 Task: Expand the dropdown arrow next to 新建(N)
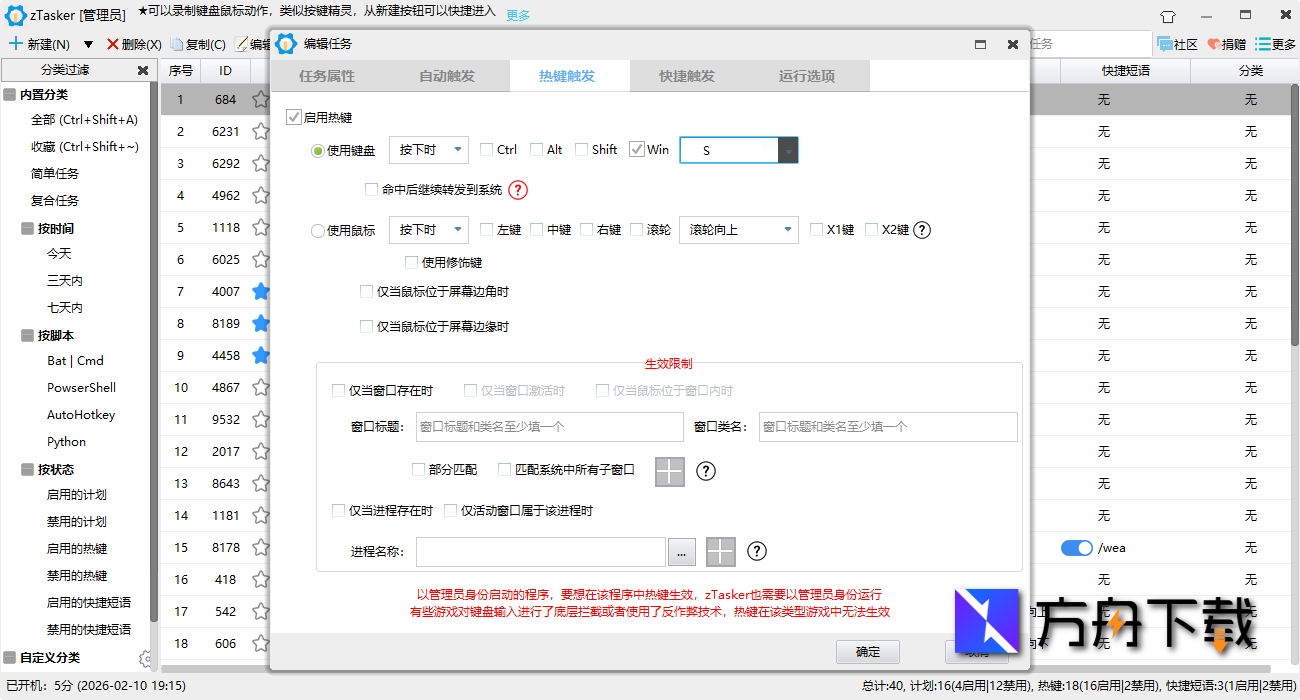click(x=88, y=44)
